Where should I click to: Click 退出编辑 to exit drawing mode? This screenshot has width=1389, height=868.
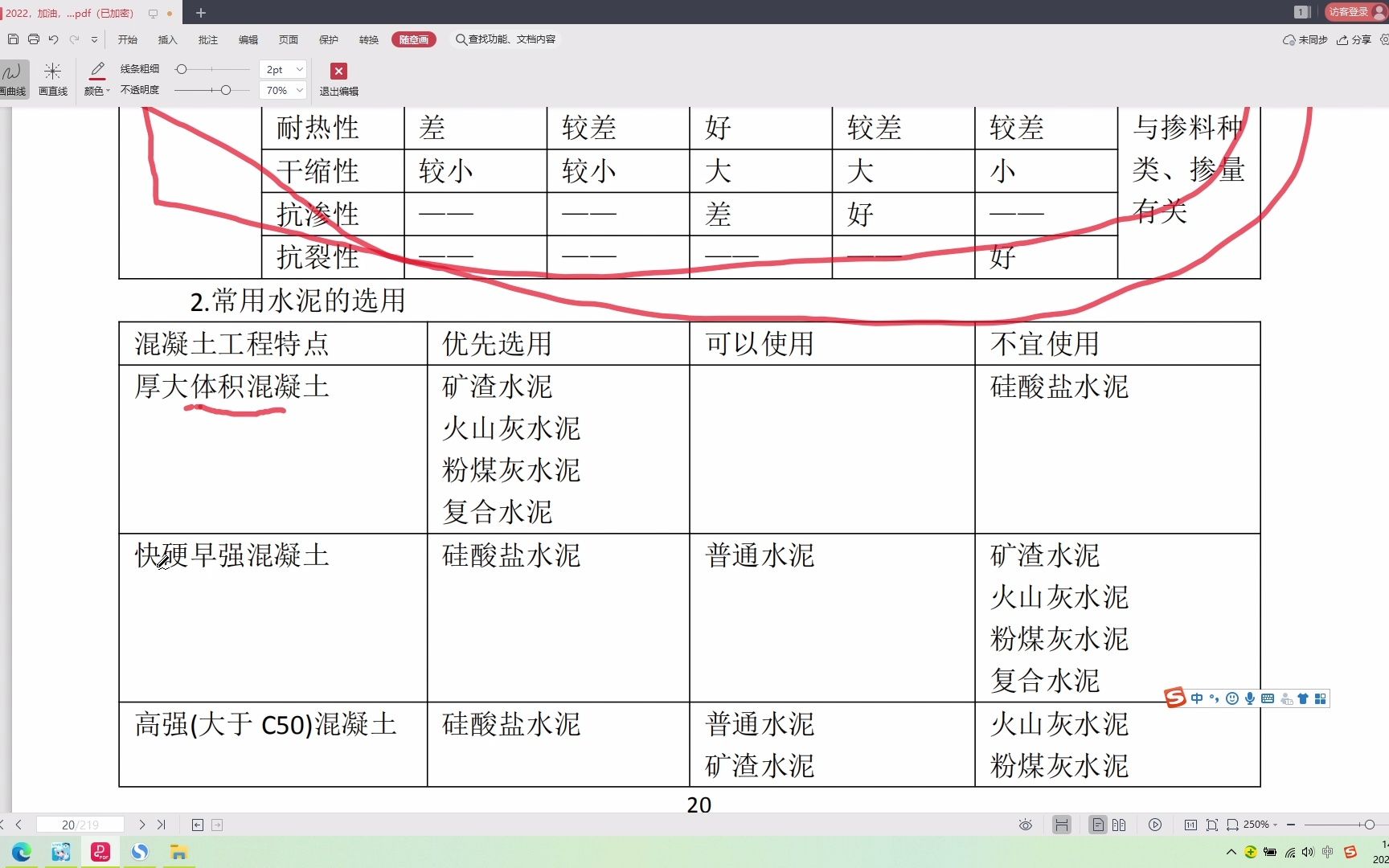(x=338, y=79)
